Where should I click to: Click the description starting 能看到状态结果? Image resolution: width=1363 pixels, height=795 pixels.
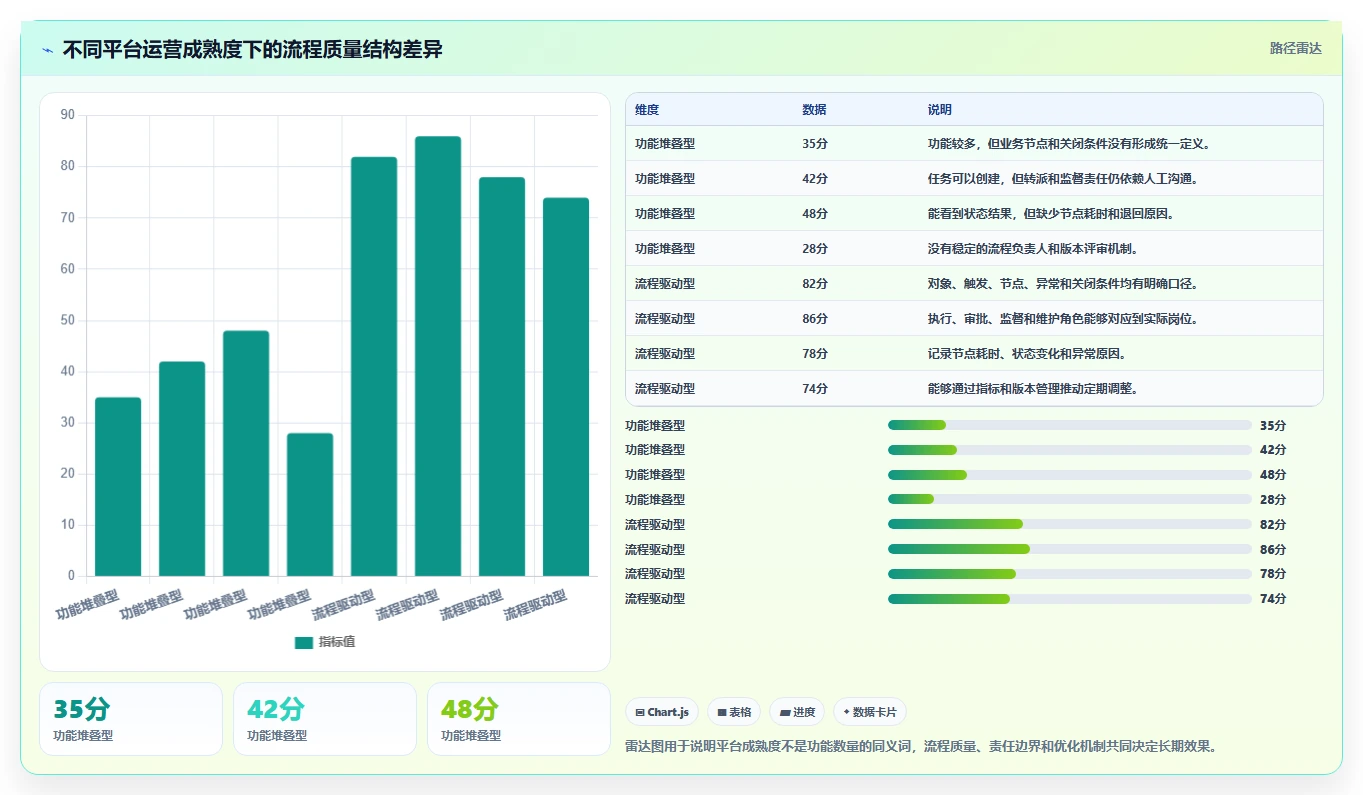1051,214
